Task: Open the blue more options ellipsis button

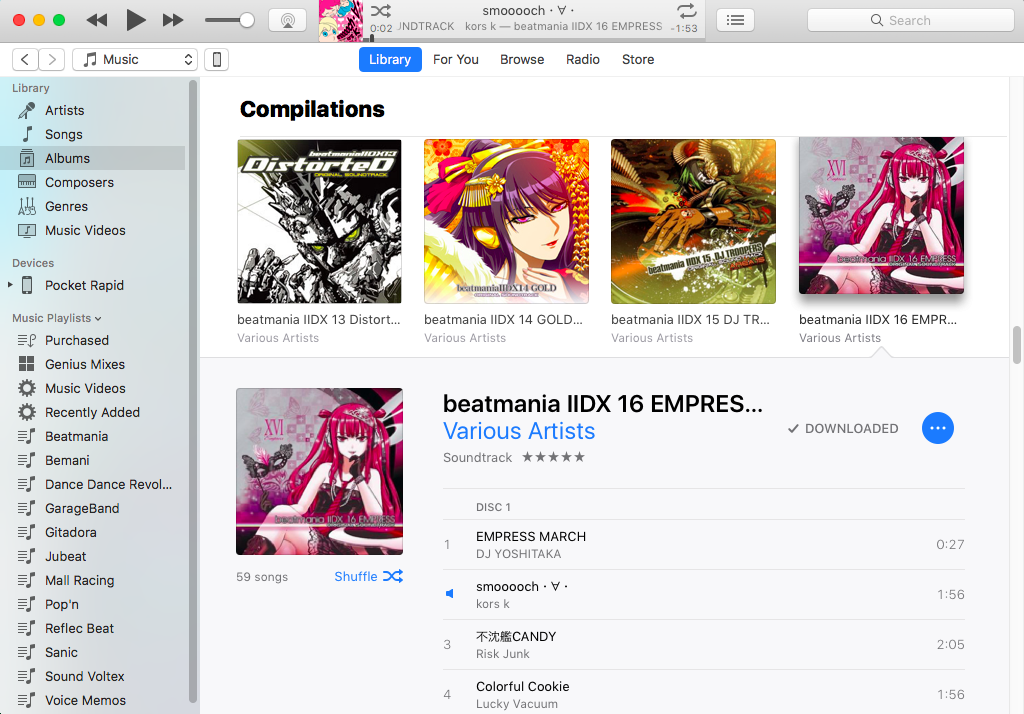Action: (938, 429)
